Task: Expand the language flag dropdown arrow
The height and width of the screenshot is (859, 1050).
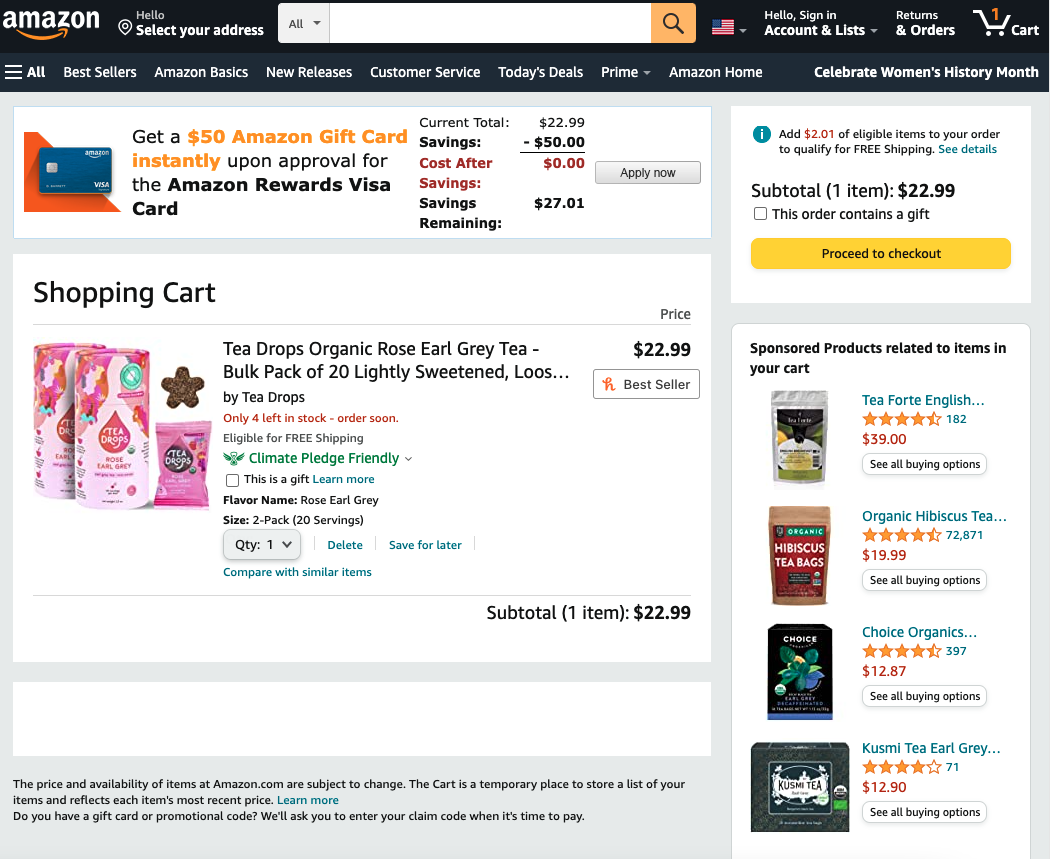Action: (743, 31)
